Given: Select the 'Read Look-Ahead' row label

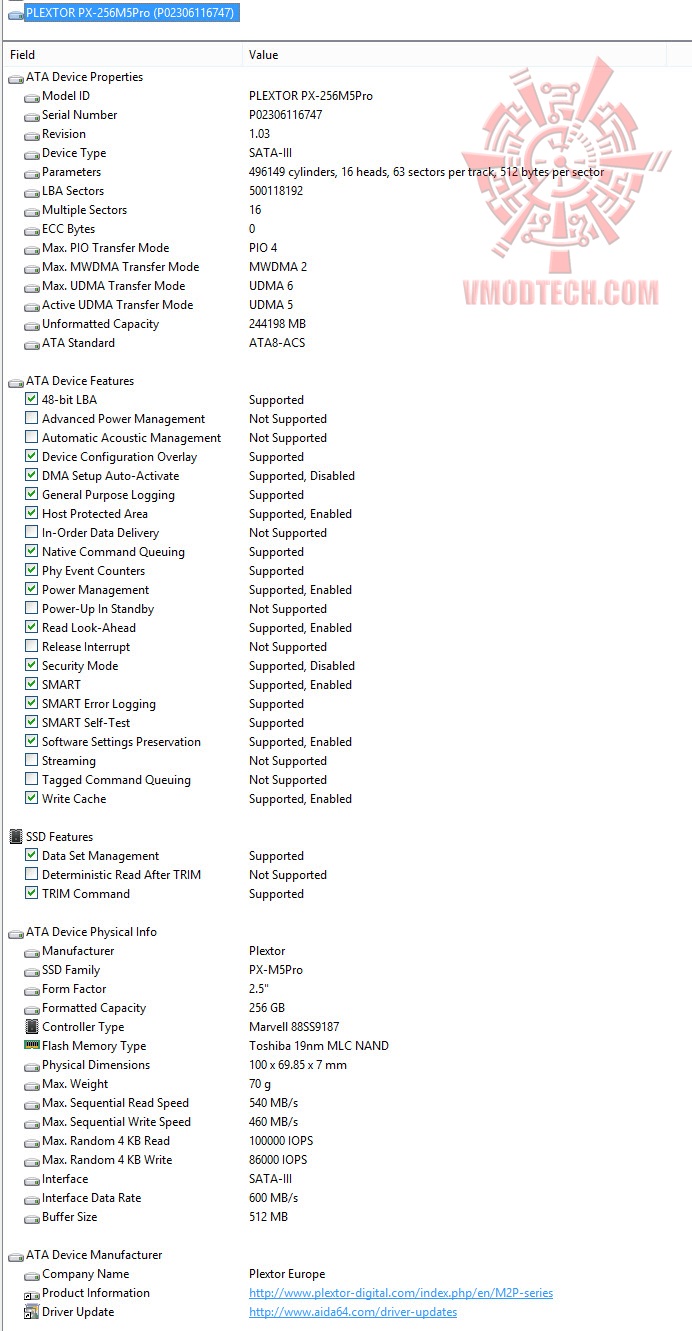Looking at the screenshot, I should 89,628.
